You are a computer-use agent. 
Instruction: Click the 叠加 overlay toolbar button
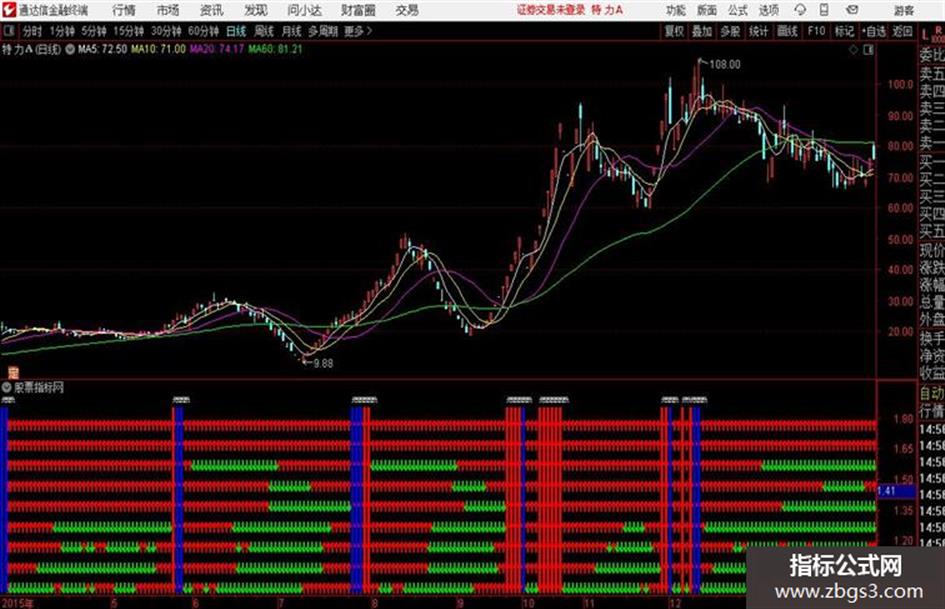pos(702,31)
